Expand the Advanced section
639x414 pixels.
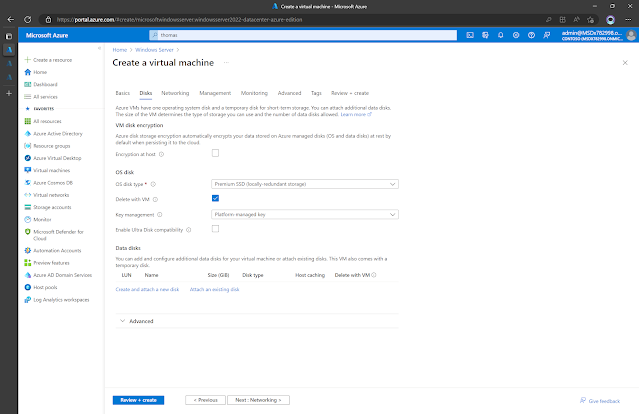coord(137,321)
